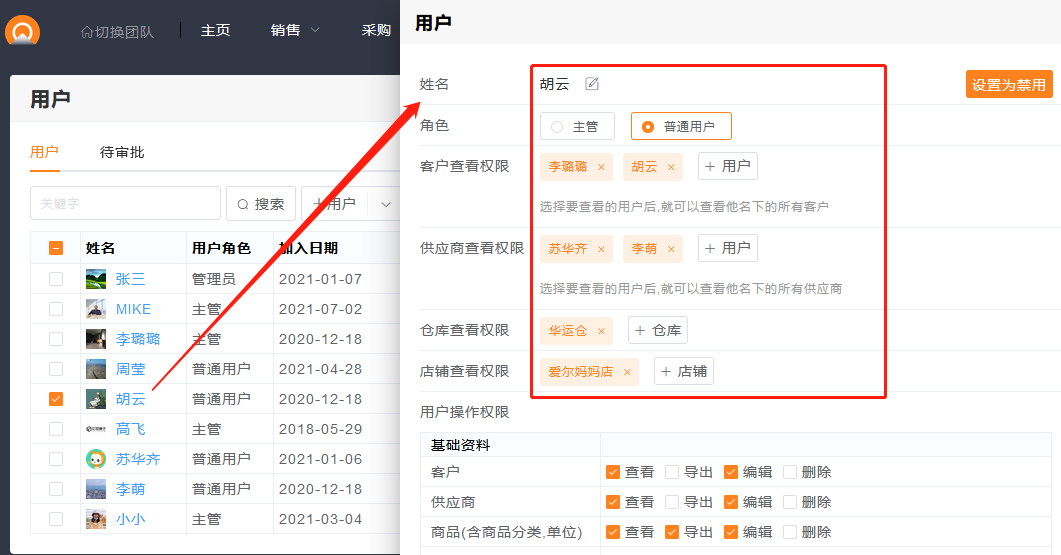This screenshot has height=555, width=1061.
Task: Remove 爱尔妈妈店 shop tag
Action: [627, 372]
